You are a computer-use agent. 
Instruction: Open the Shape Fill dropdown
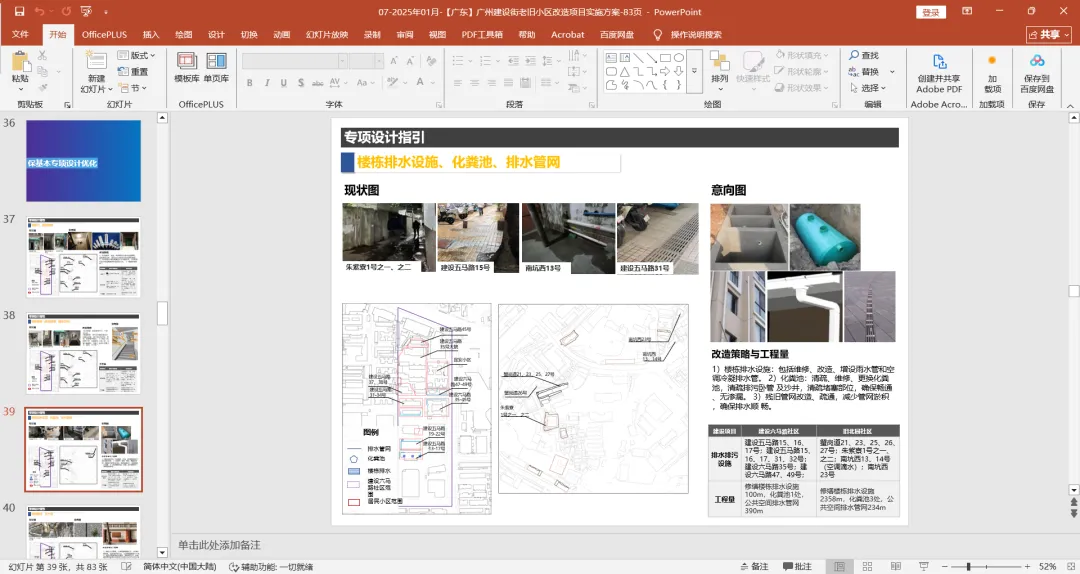coord(802,55)
